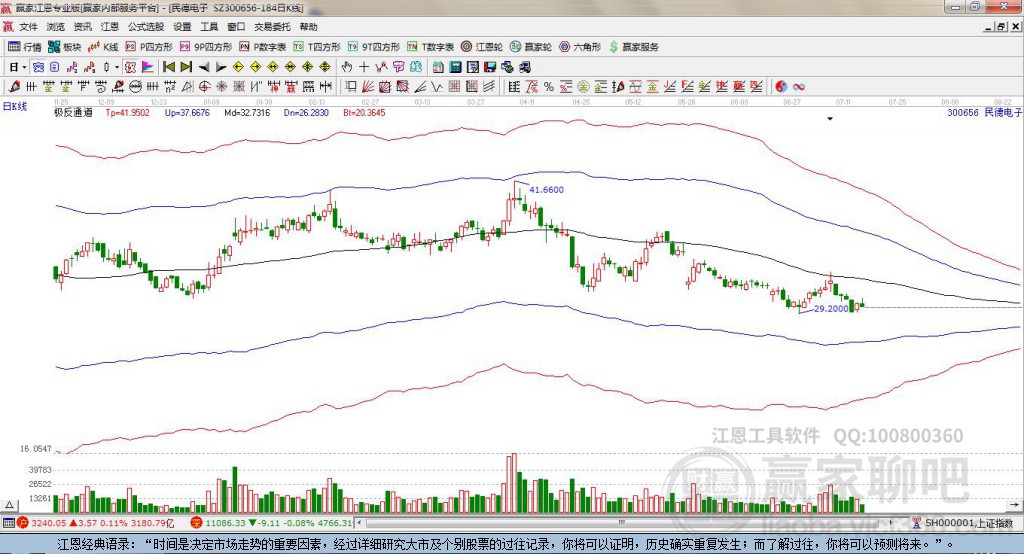Open the 帮助 menu

click(308, 27)
